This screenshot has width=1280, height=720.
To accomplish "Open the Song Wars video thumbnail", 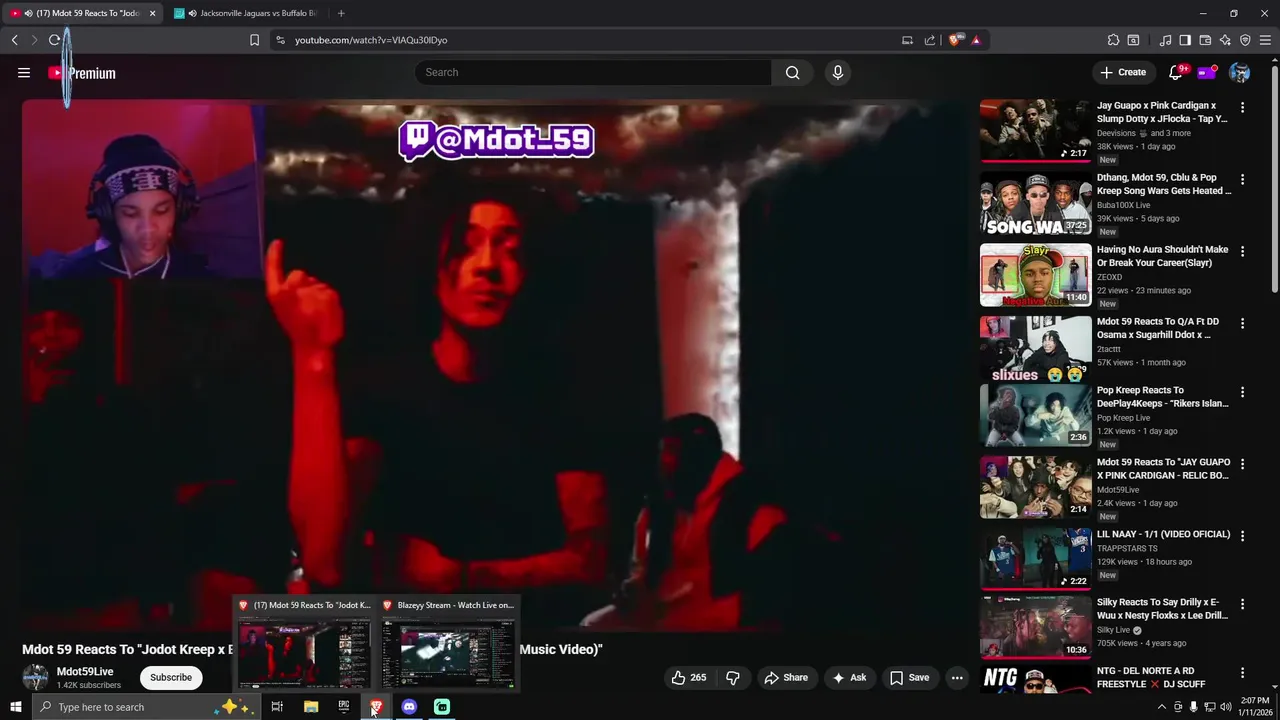I will [x=1035, y=203].
